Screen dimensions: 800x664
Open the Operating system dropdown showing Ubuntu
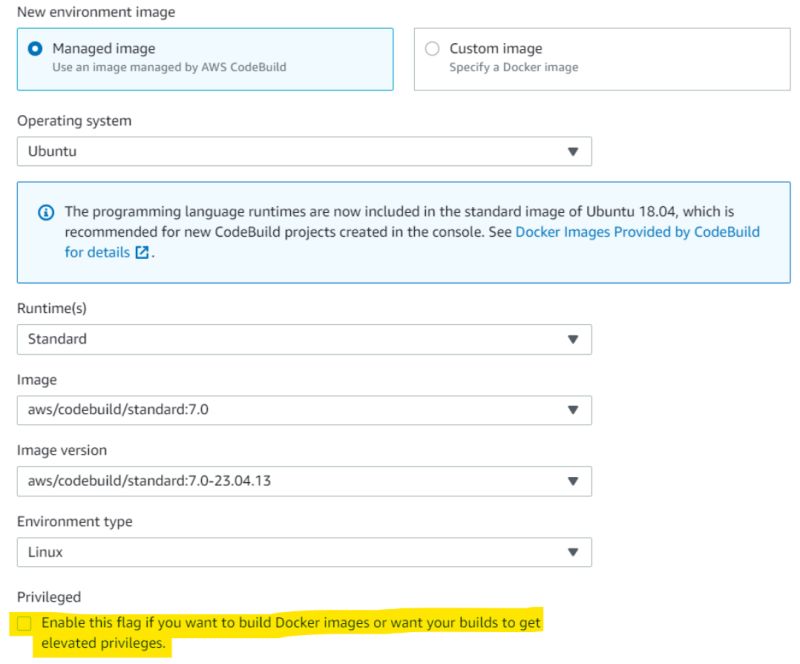click(x=304, y=151)
